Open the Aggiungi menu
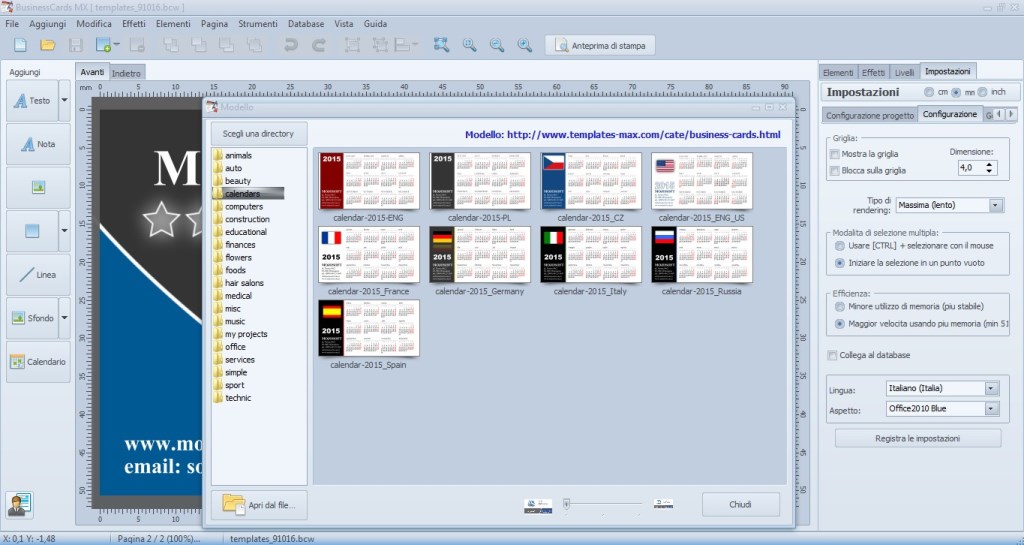Screen dimensions: 1024x545 point(48,23)
